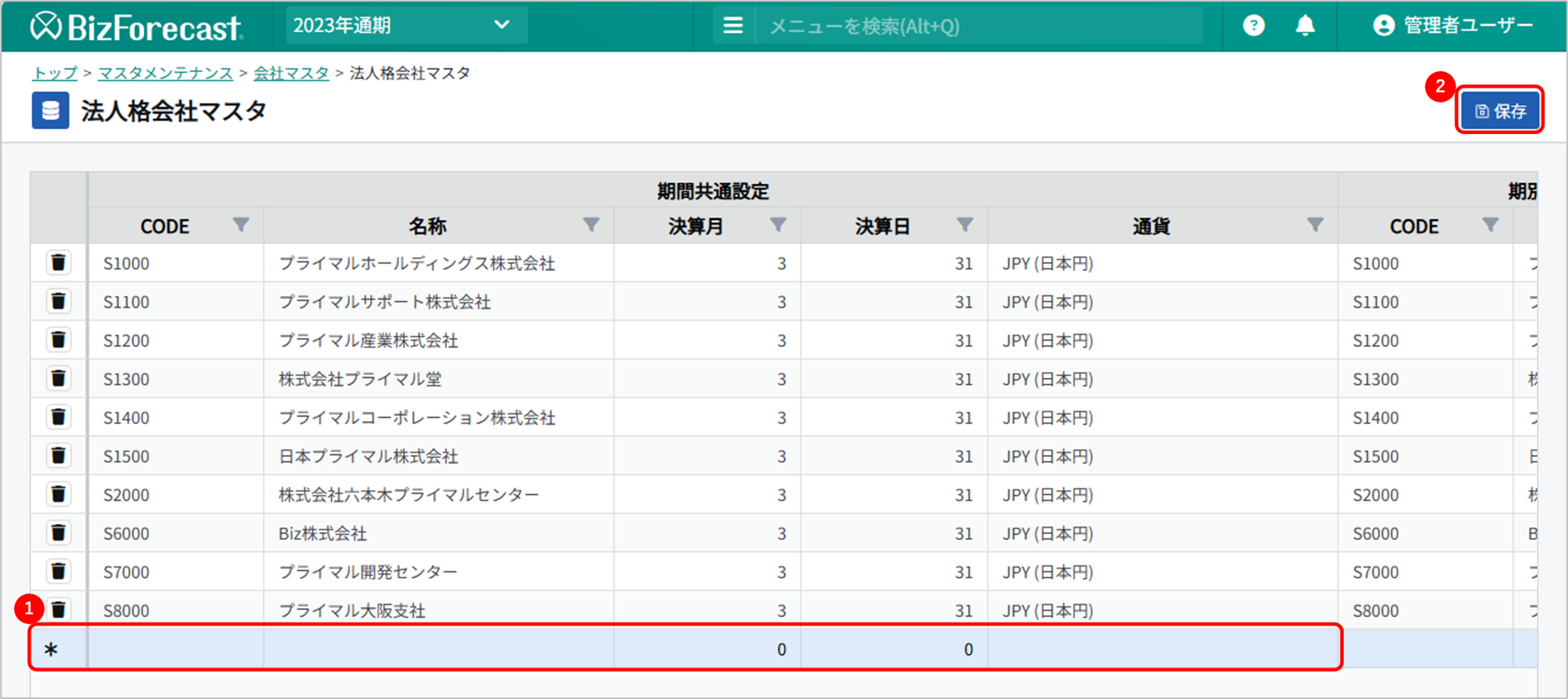Click the BizForecast logo

[136, 27]
